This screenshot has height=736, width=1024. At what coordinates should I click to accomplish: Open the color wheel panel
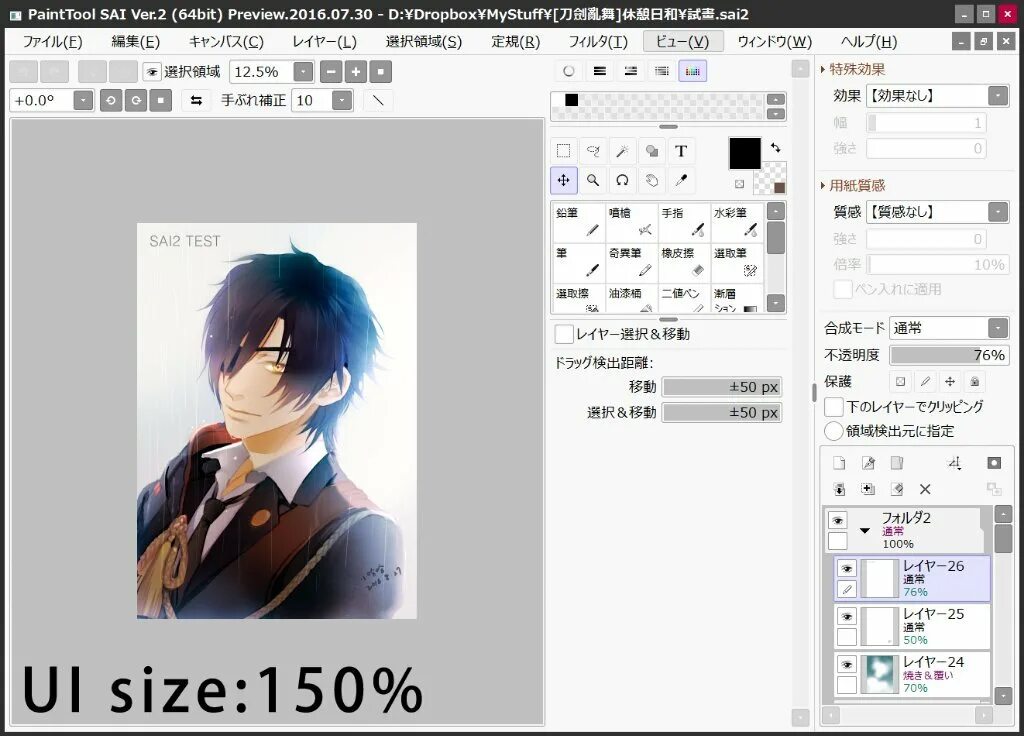568,71
